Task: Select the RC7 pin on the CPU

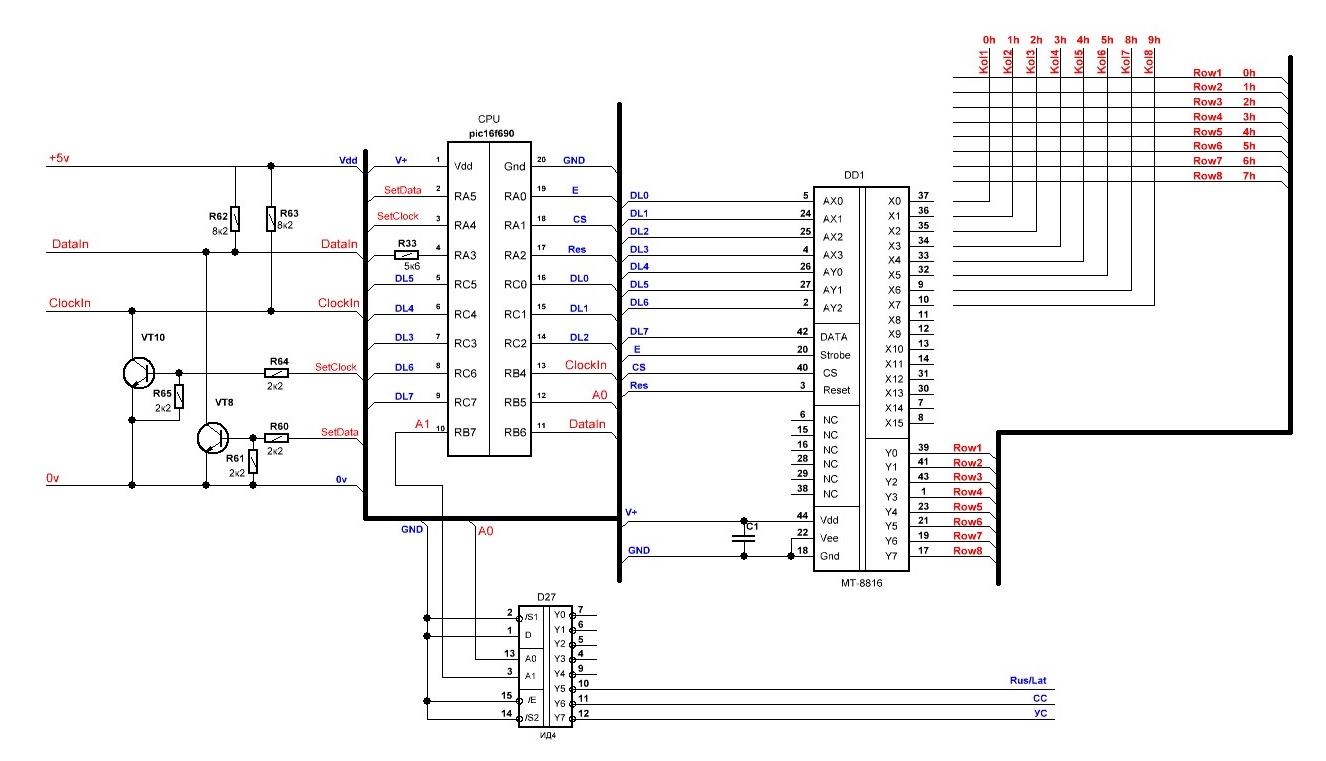Action: (467, 402)
